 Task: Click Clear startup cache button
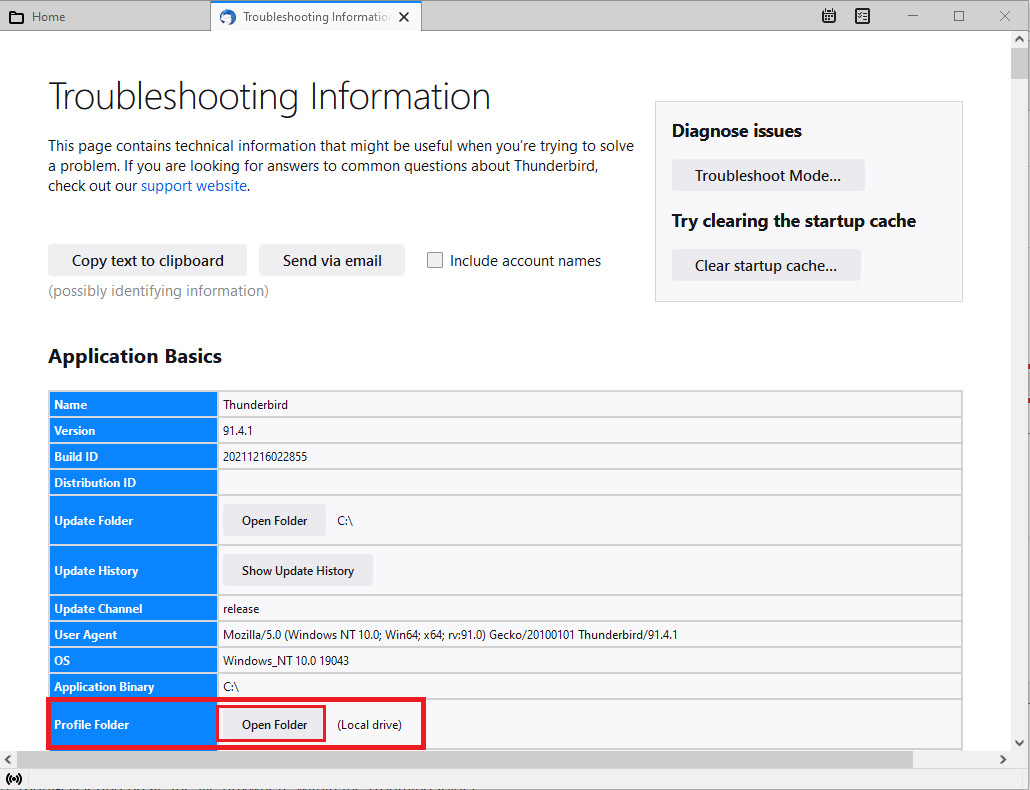point(766,265)
